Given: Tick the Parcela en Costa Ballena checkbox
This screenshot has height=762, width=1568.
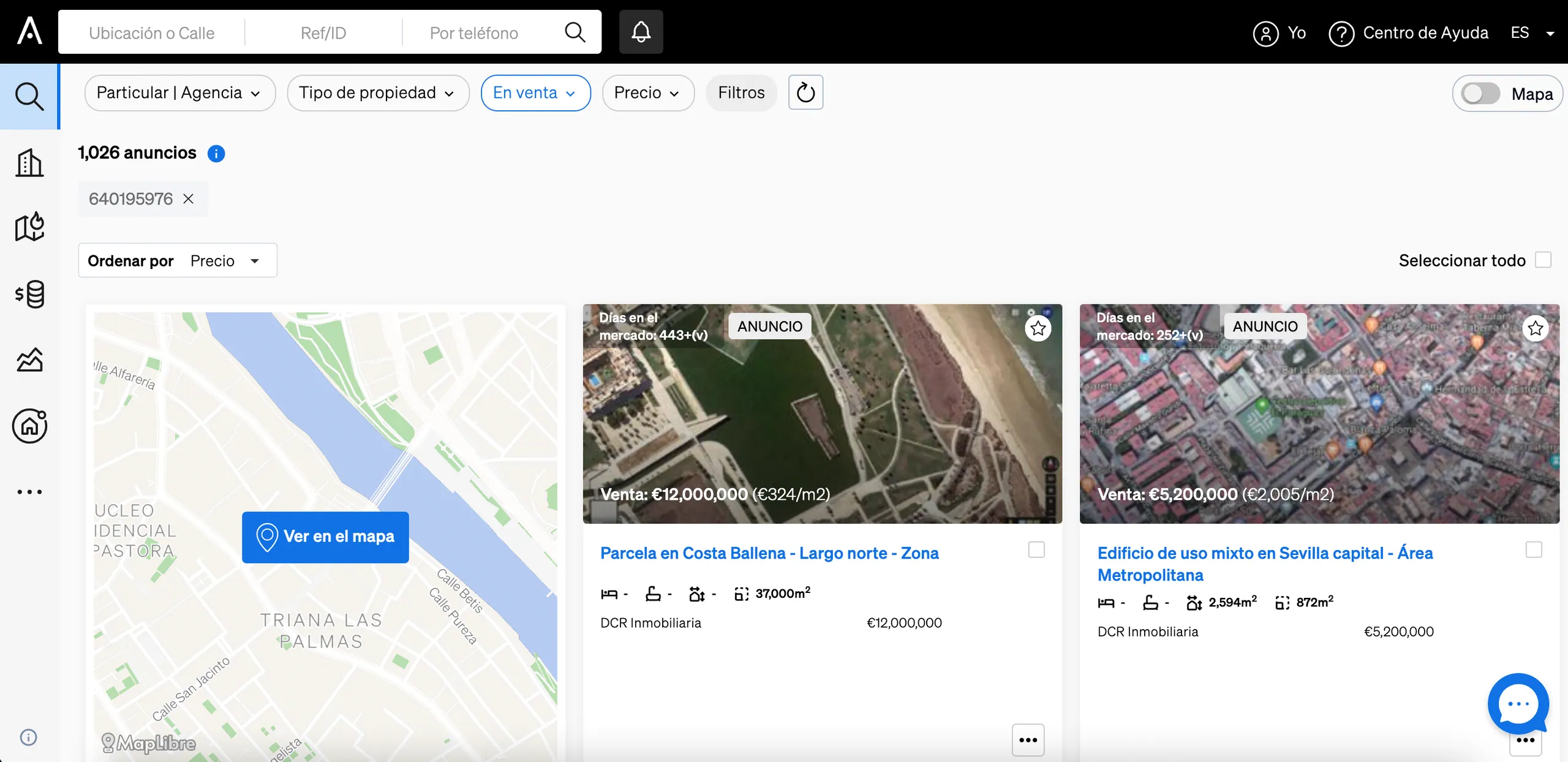Looking at the screenshot, I should [x=1036, y=549].
